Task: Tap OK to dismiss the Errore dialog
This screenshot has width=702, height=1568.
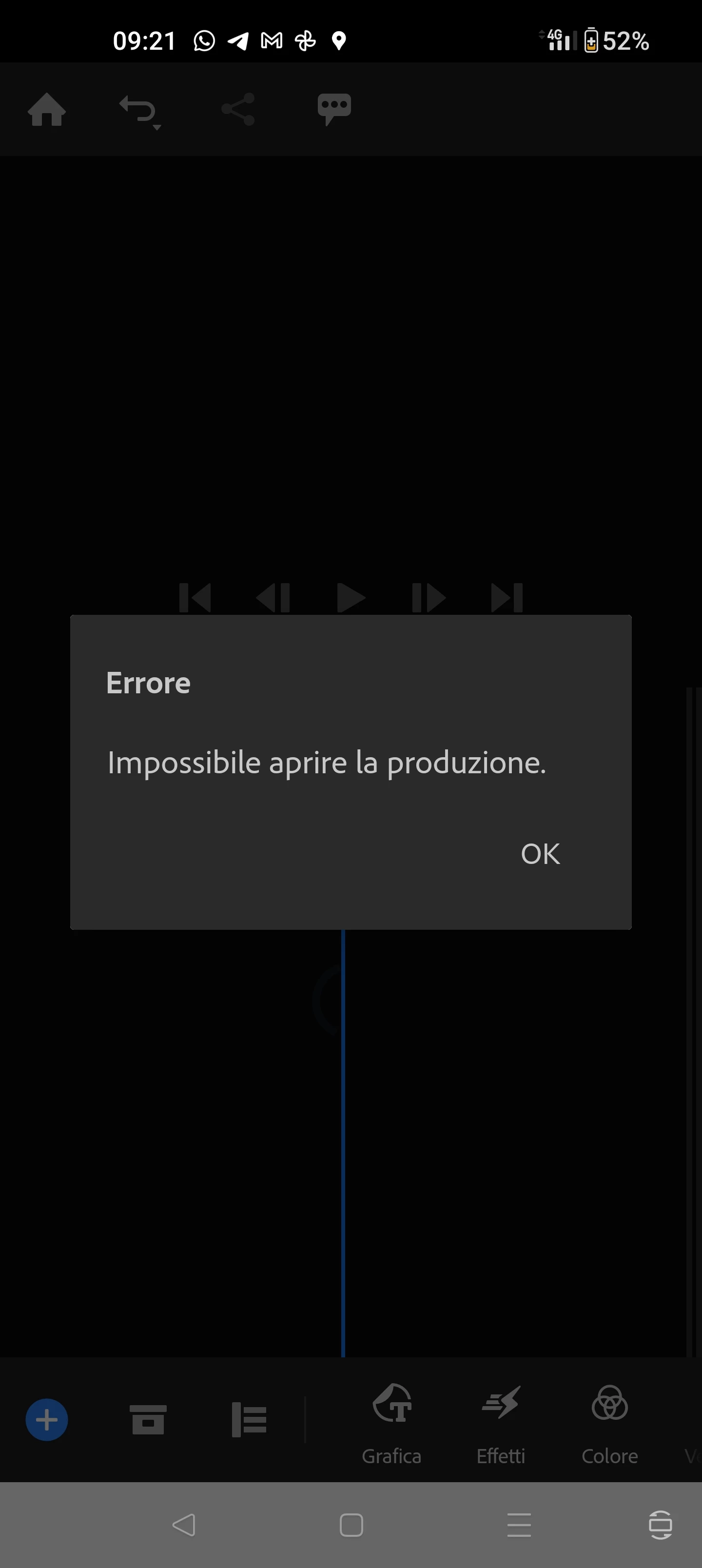Action: (540, 853)
